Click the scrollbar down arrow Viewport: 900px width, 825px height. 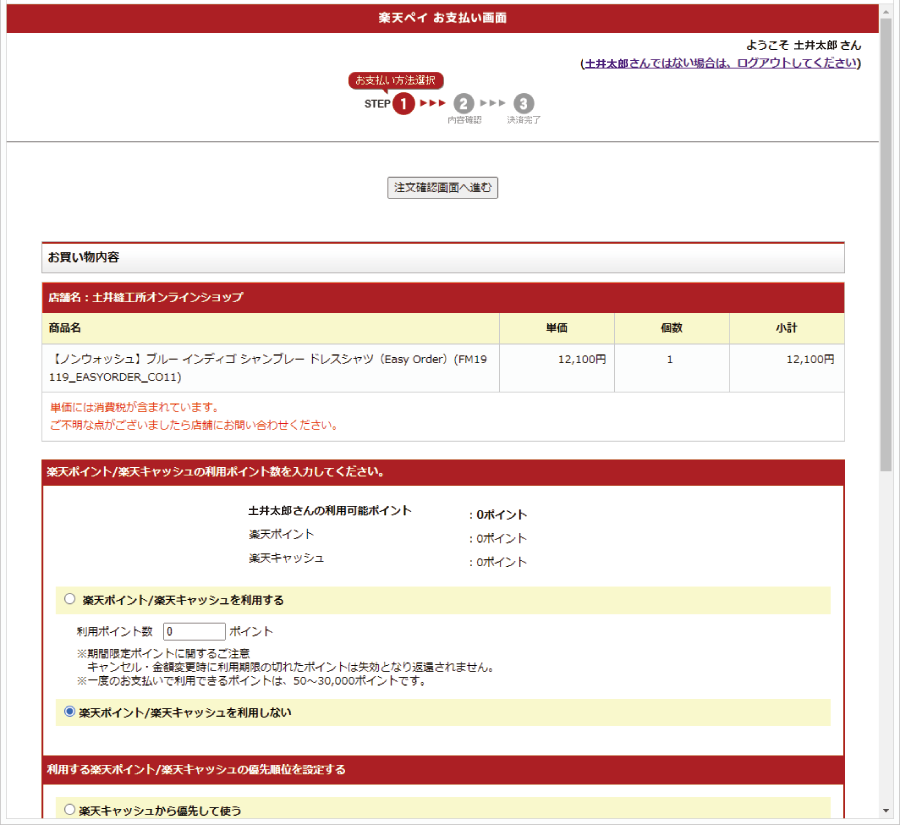(886, 811)
